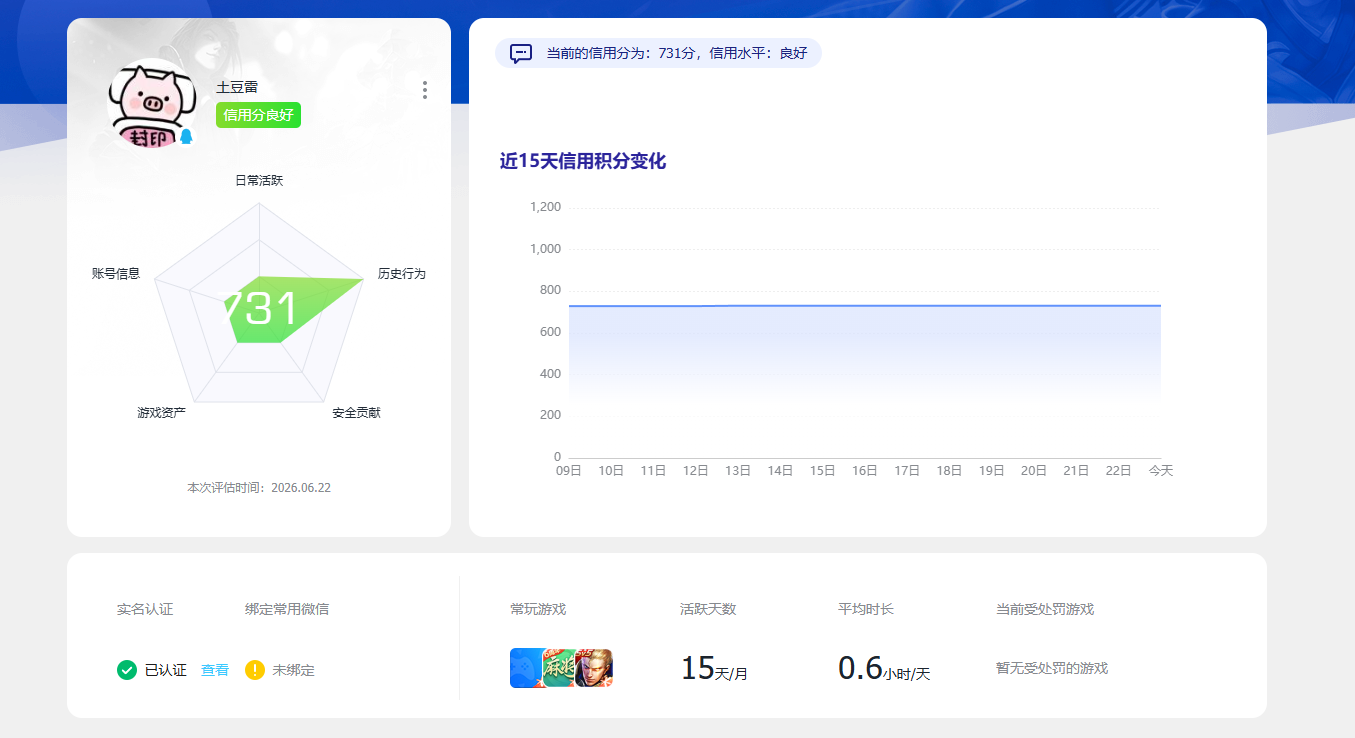Screen dimensions: 1355x738
Task: Open the blue first game icon
Action: (526, 668)
